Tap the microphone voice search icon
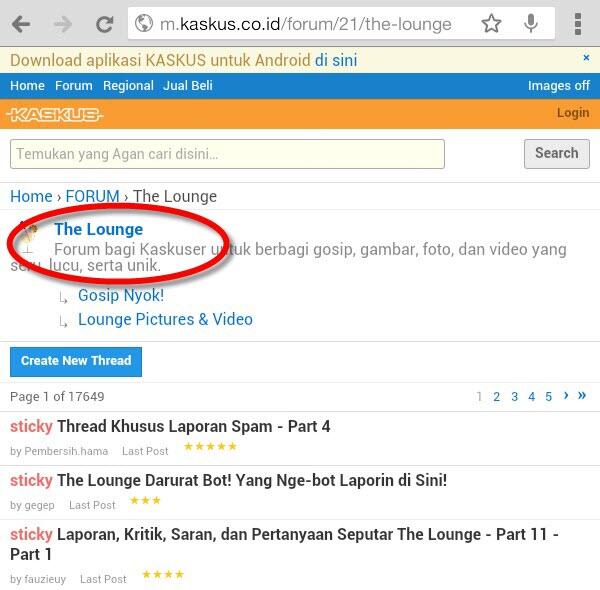Screen dimensions: 600x590 click(x=531, y=23)
